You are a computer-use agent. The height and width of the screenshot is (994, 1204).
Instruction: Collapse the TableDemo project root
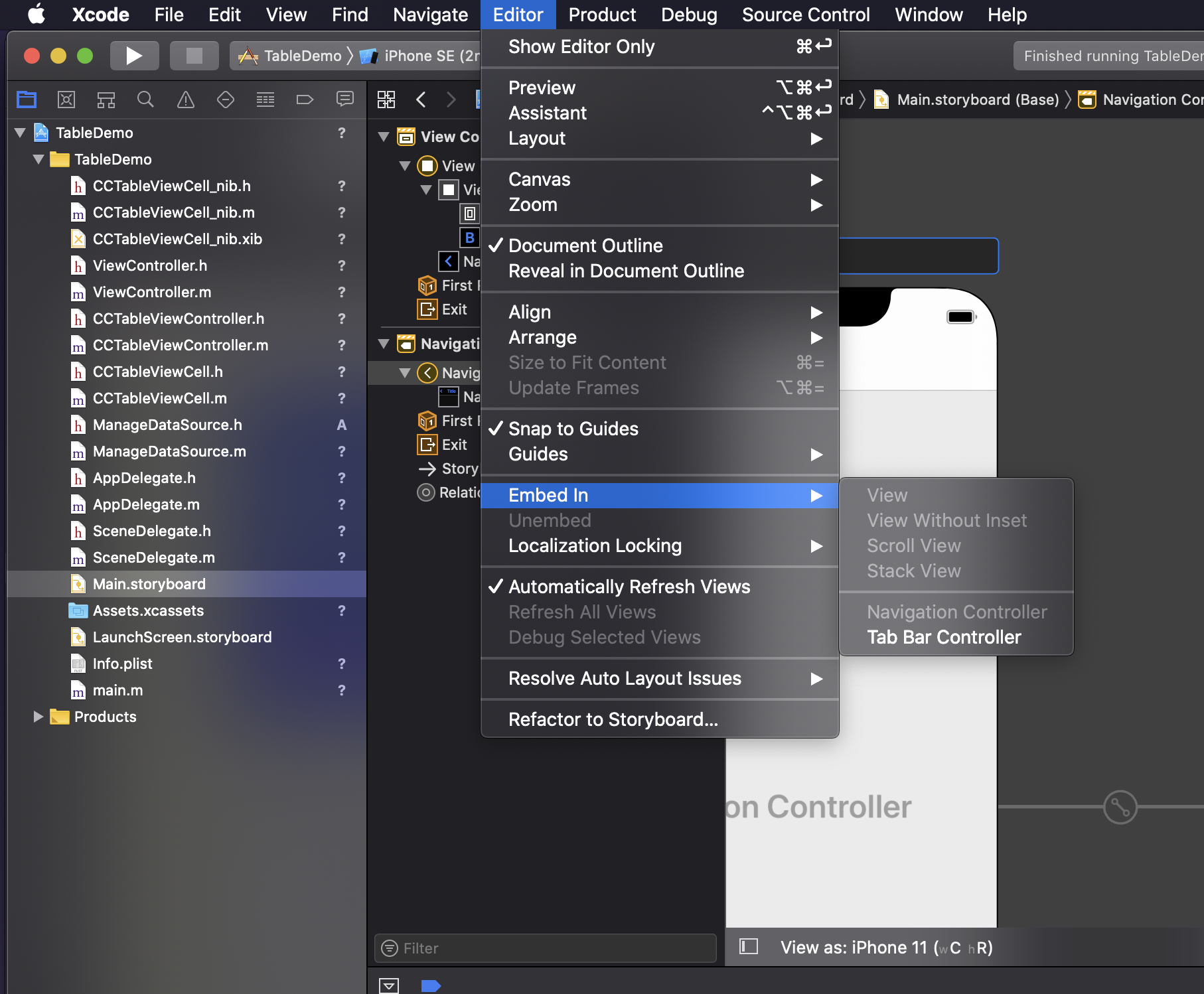[x=20, y=133]
